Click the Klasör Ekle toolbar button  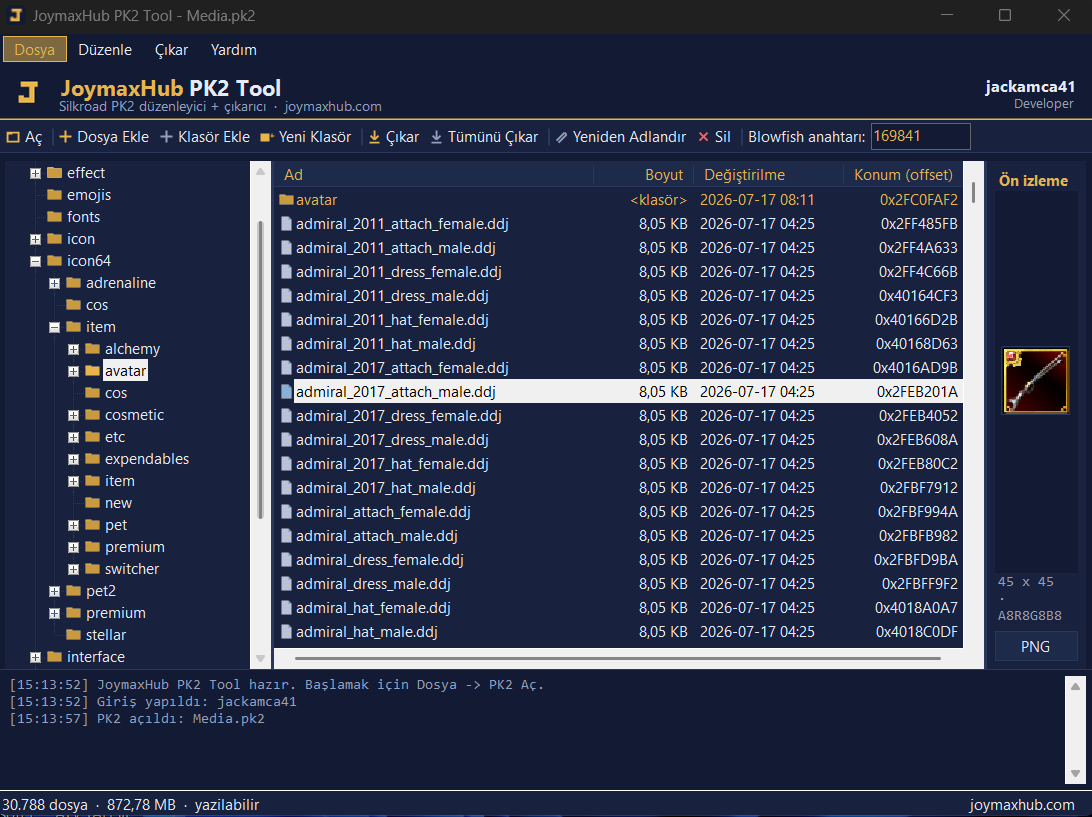click(205, 137)
